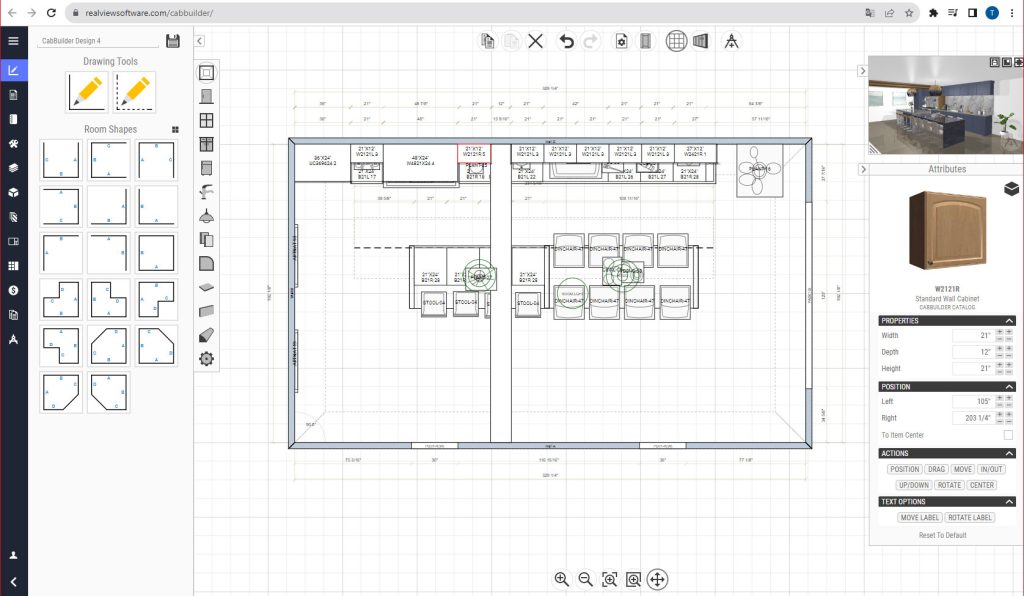Check the To Item Center checkbox
Image resolution: width=1024 pixels, height=596 pixels.
[x=1008, y=435]
